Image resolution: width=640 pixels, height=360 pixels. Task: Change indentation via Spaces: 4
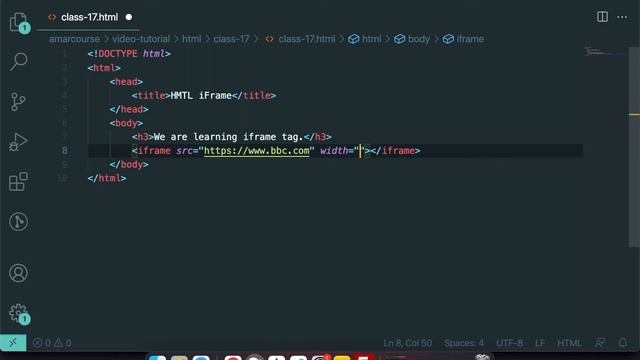[x=464, y=343]
